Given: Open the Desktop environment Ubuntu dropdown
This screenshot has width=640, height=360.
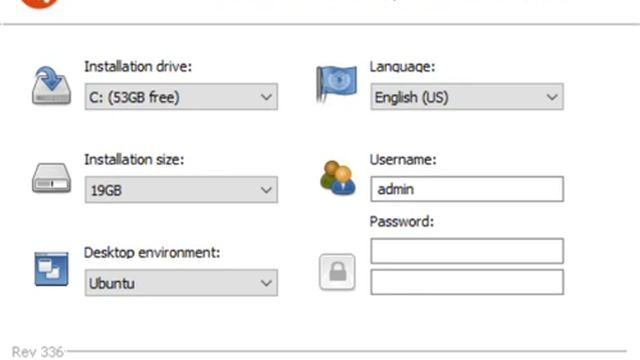Looking at the screenshot, I should click(x=181, y=283).
